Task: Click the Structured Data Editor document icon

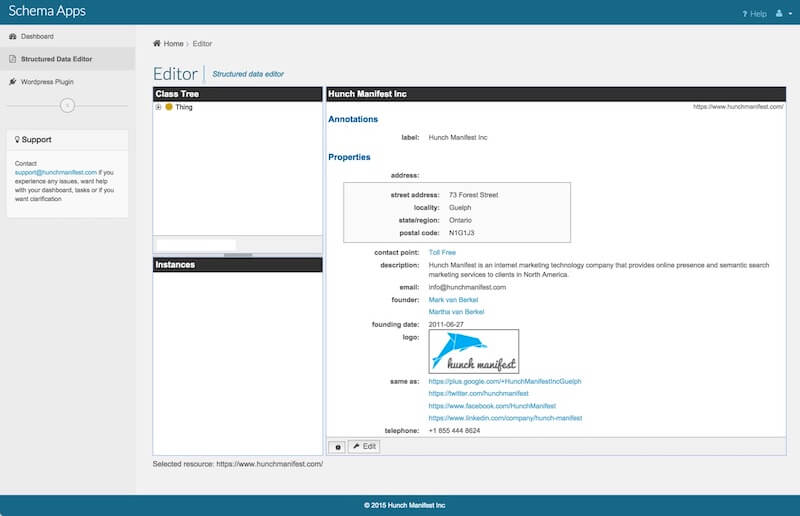Action: pyautogui.click(x=12, y=59)
